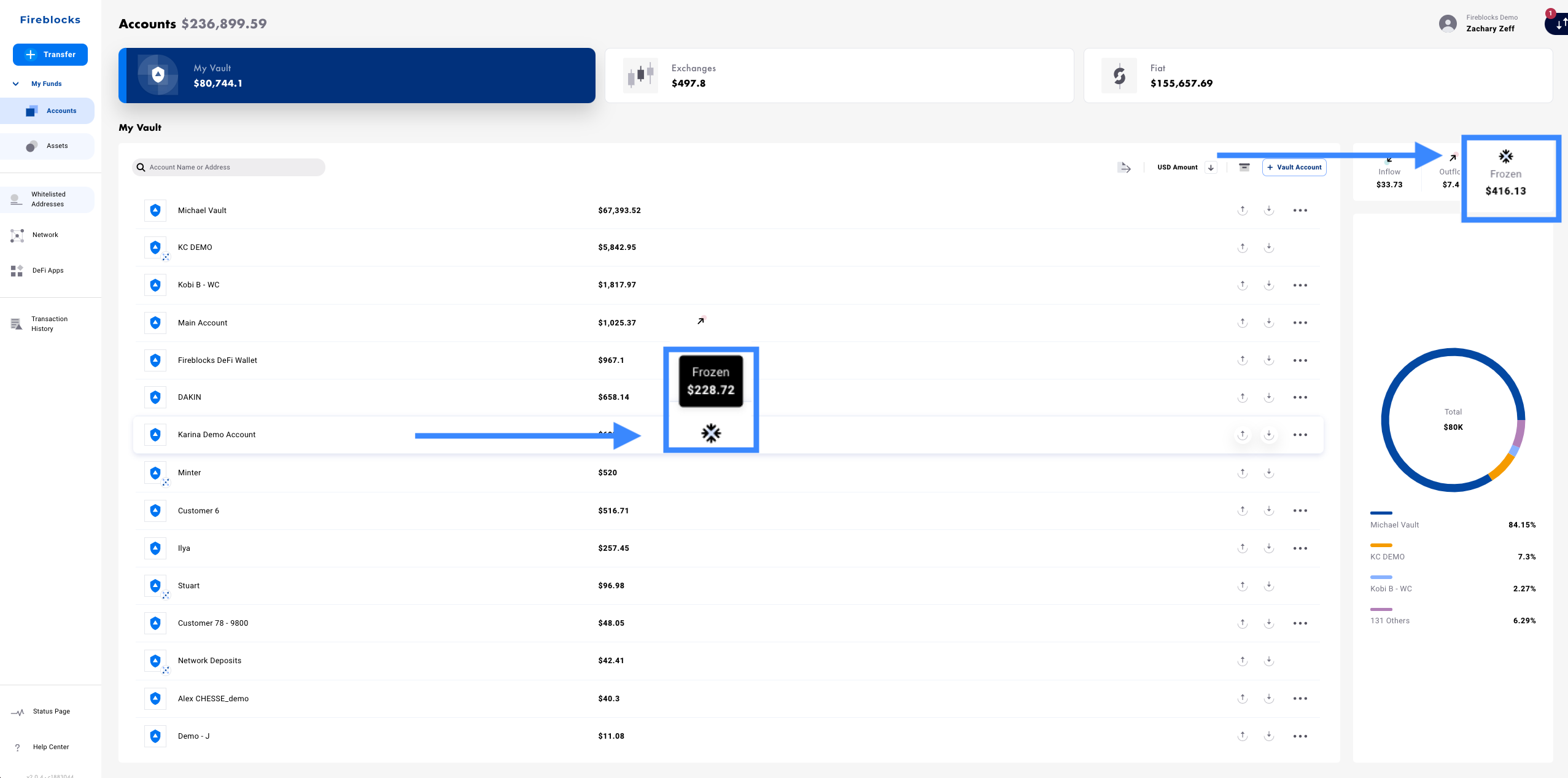Viewport: 1568px width, 778px height.
Task: Click withdraw arrow for Network Deposits
Action: coord(1243,661)
